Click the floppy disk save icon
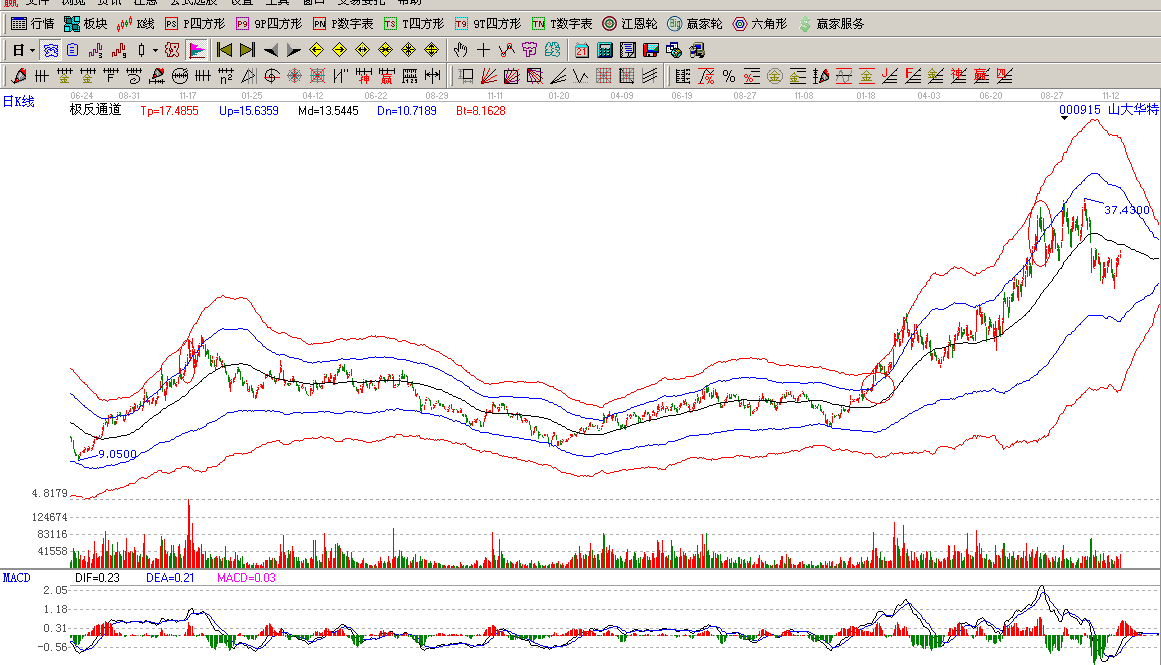The width and height of the screenshot is (1161, 665). pyautogui.click(x=650, y=50)
